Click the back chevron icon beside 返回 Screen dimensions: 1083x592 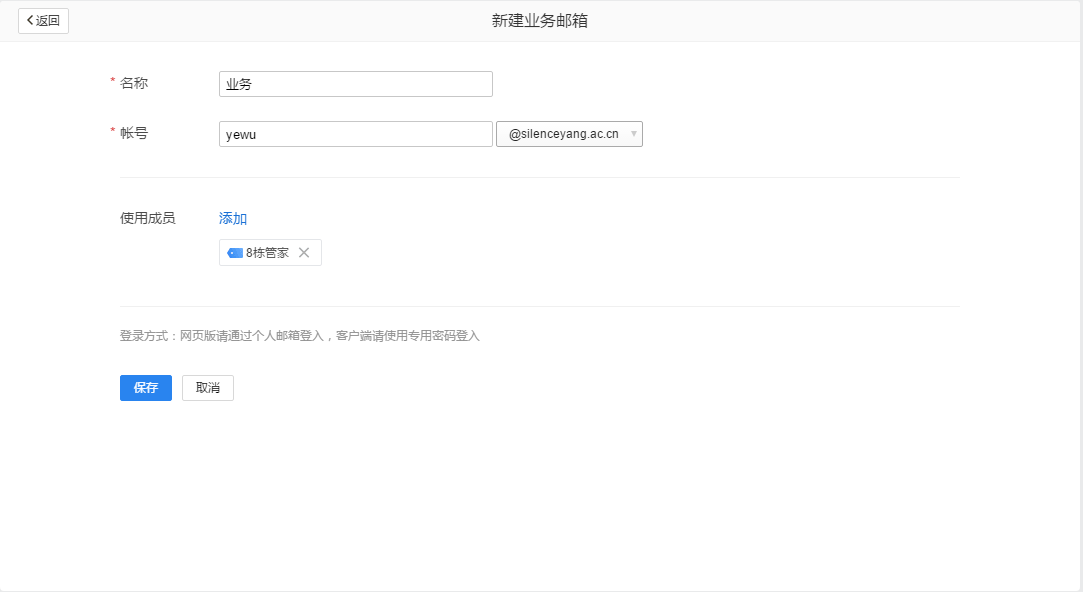[x=30, y=20]
